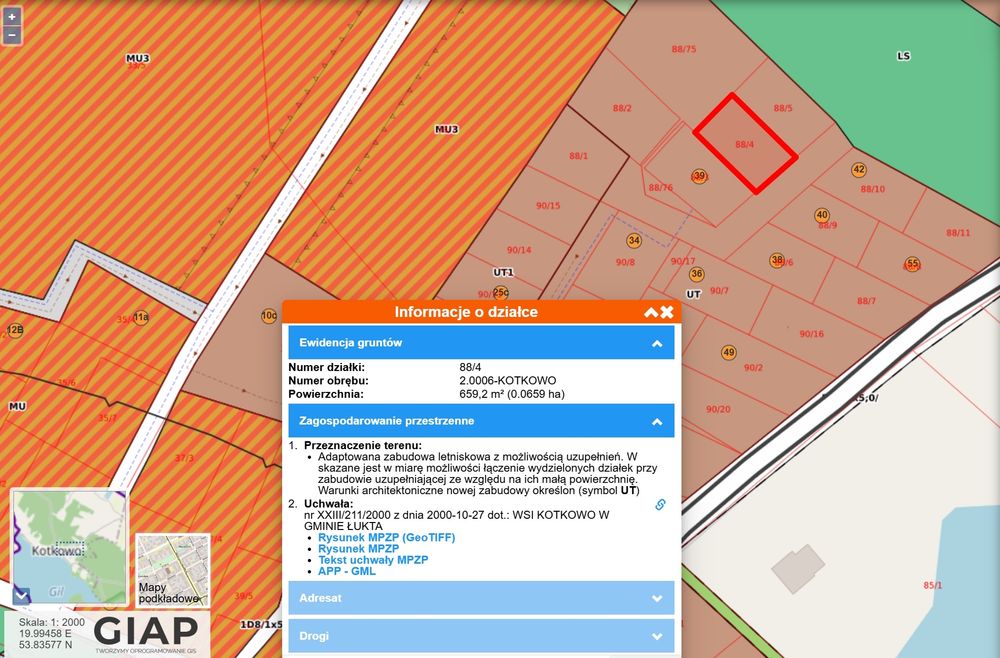Click parcel label 88/11

(x=958, y=233)
